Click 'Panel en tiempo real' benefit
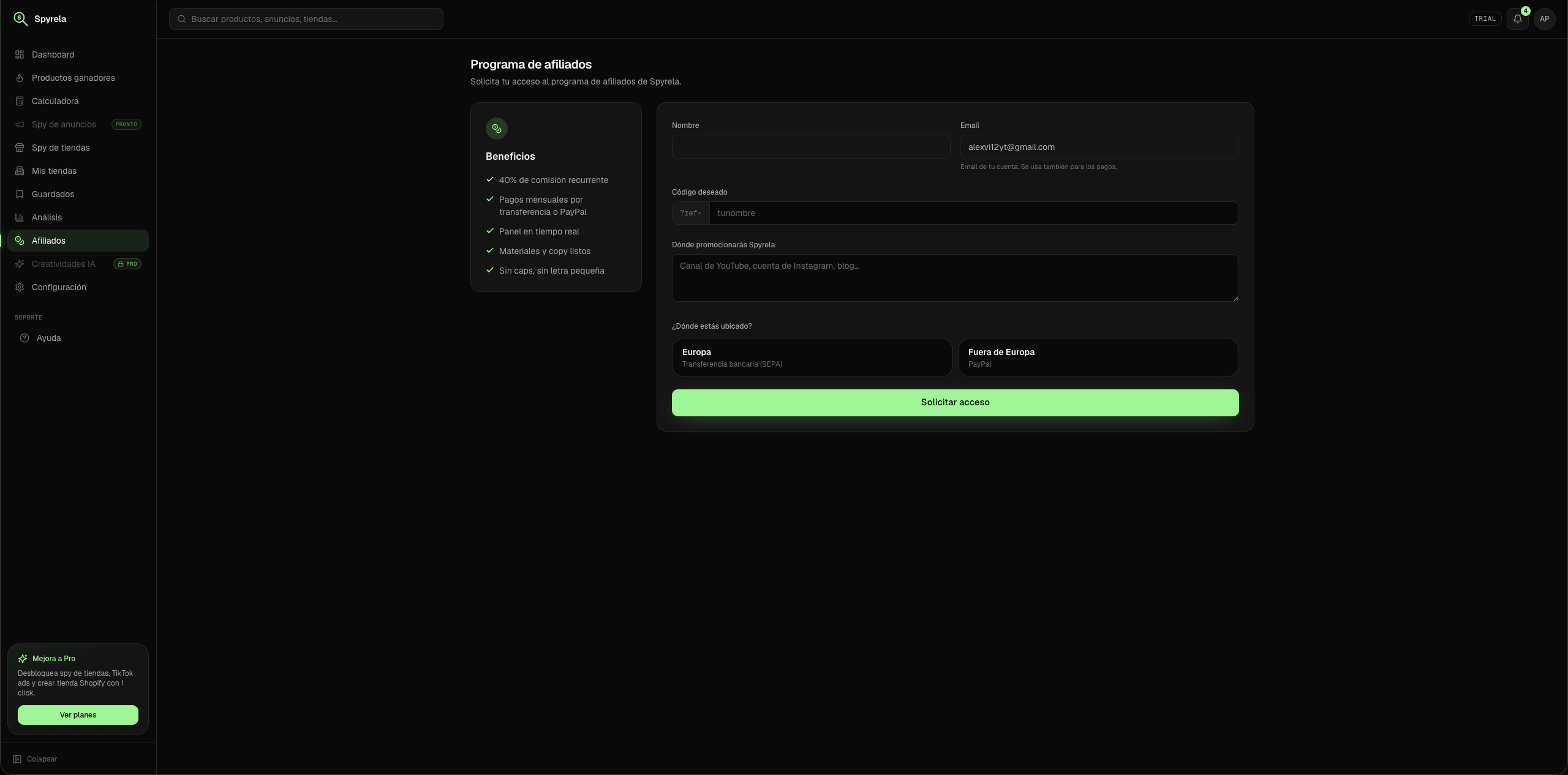Image resolution: width=1568 pixels, height=775 pixels. click(x=539, y=231)
